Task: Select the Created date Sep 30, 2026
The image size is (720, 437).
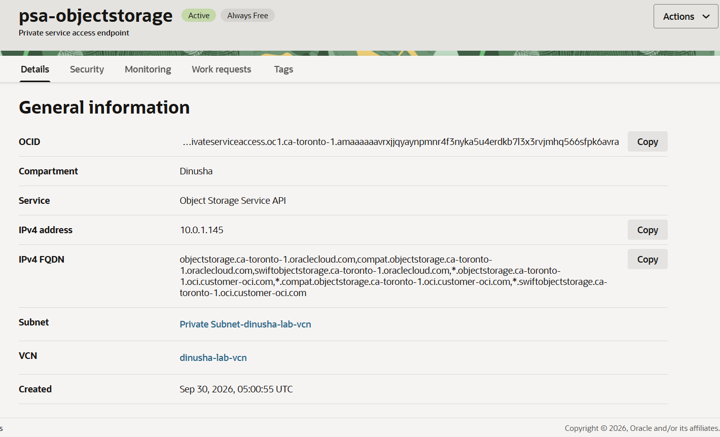Action: [x=236, y=389]
